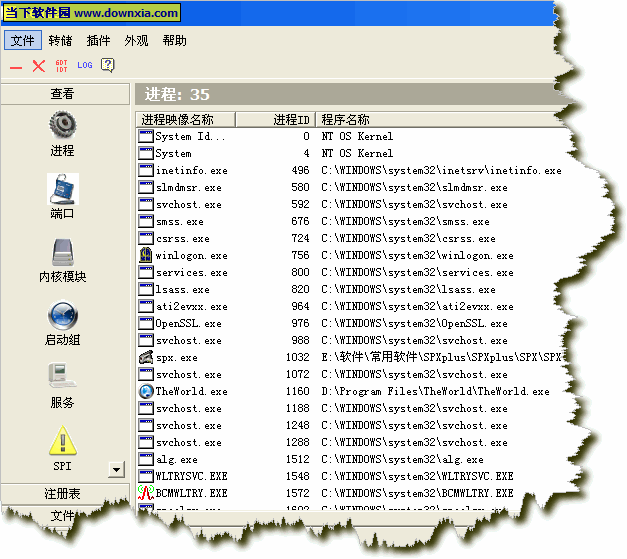Open the 帮助 menu
Image resolution: width=627 pixels, height=559 pixels.
pyautogui.click(x=174, y=40)
